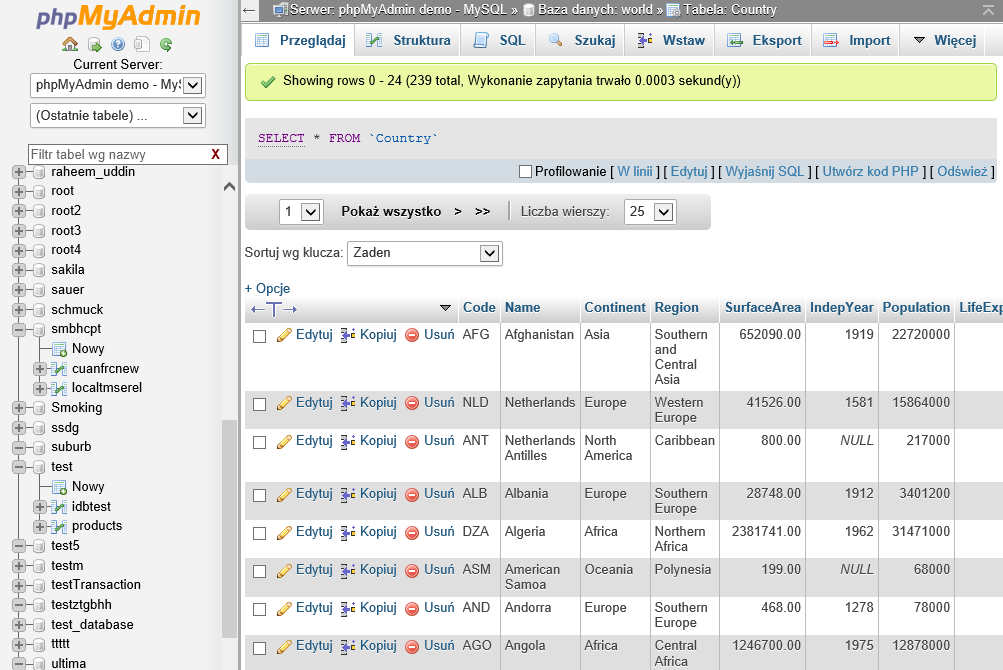Open the help question mark icon

tap(118, 44)
